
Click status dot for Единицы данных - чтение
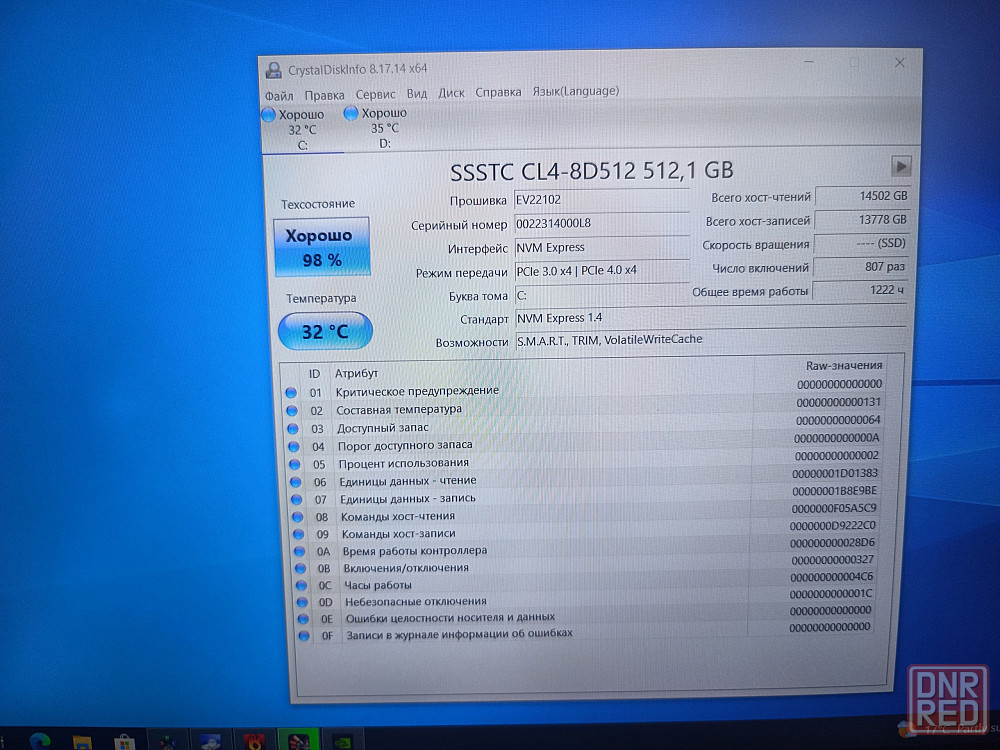coord(295,482)
